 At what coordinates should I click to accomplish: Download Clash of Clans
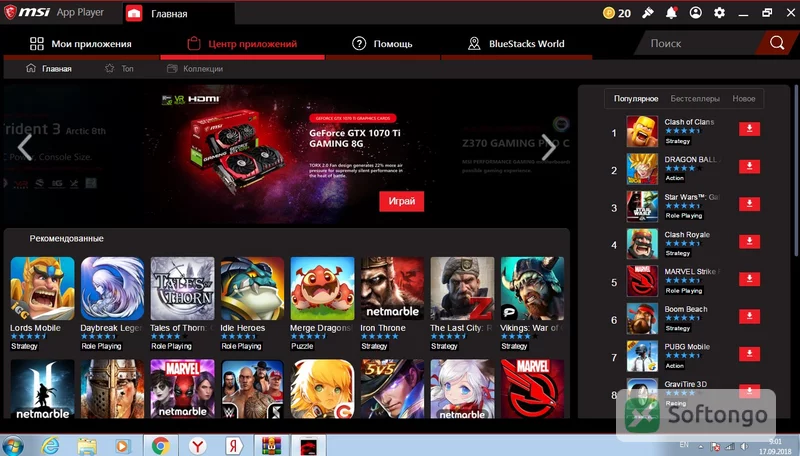tap(749, 129)
